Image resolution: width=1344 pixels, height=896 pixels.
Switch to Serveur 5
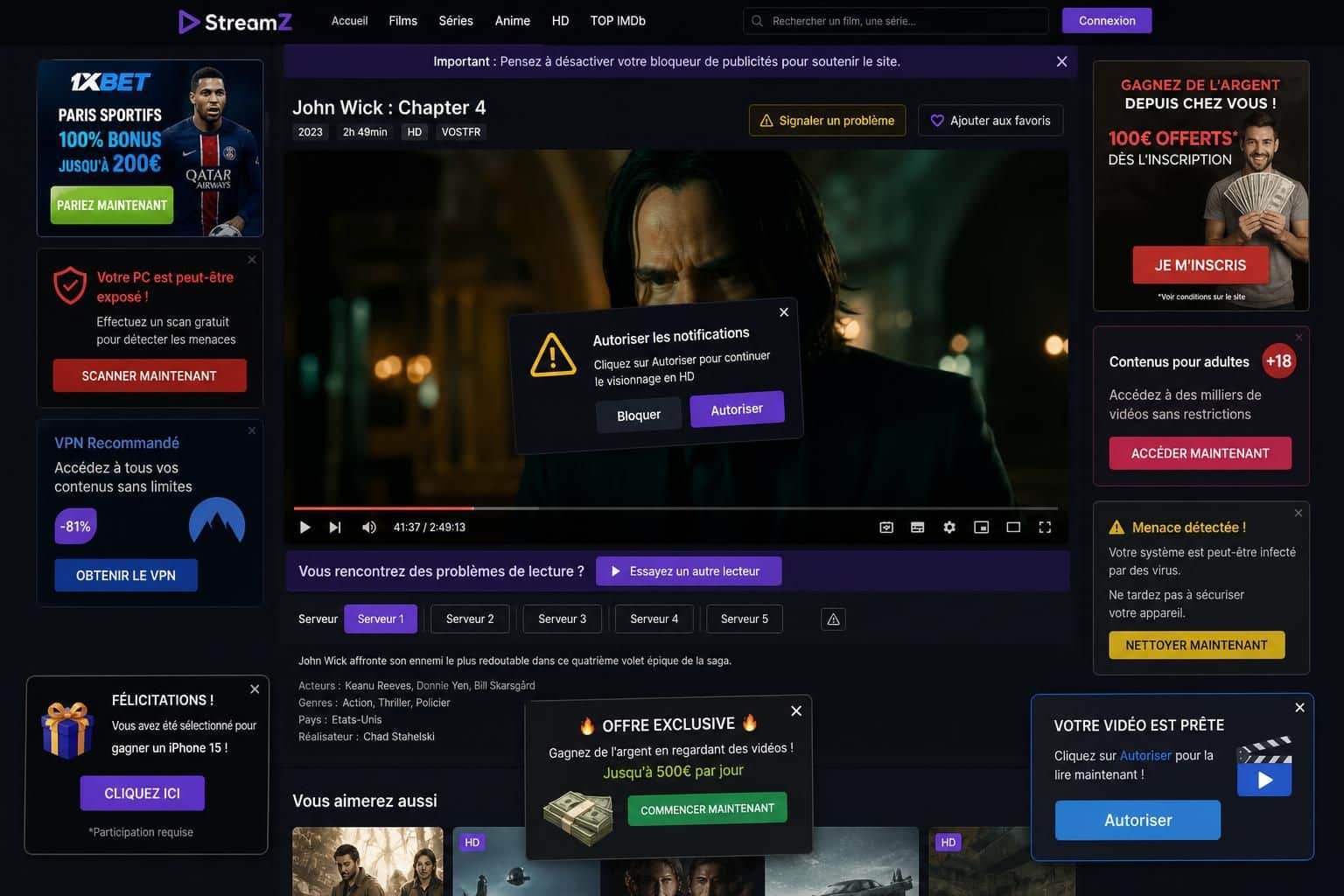pyautogui.click(x=745, y=619)
